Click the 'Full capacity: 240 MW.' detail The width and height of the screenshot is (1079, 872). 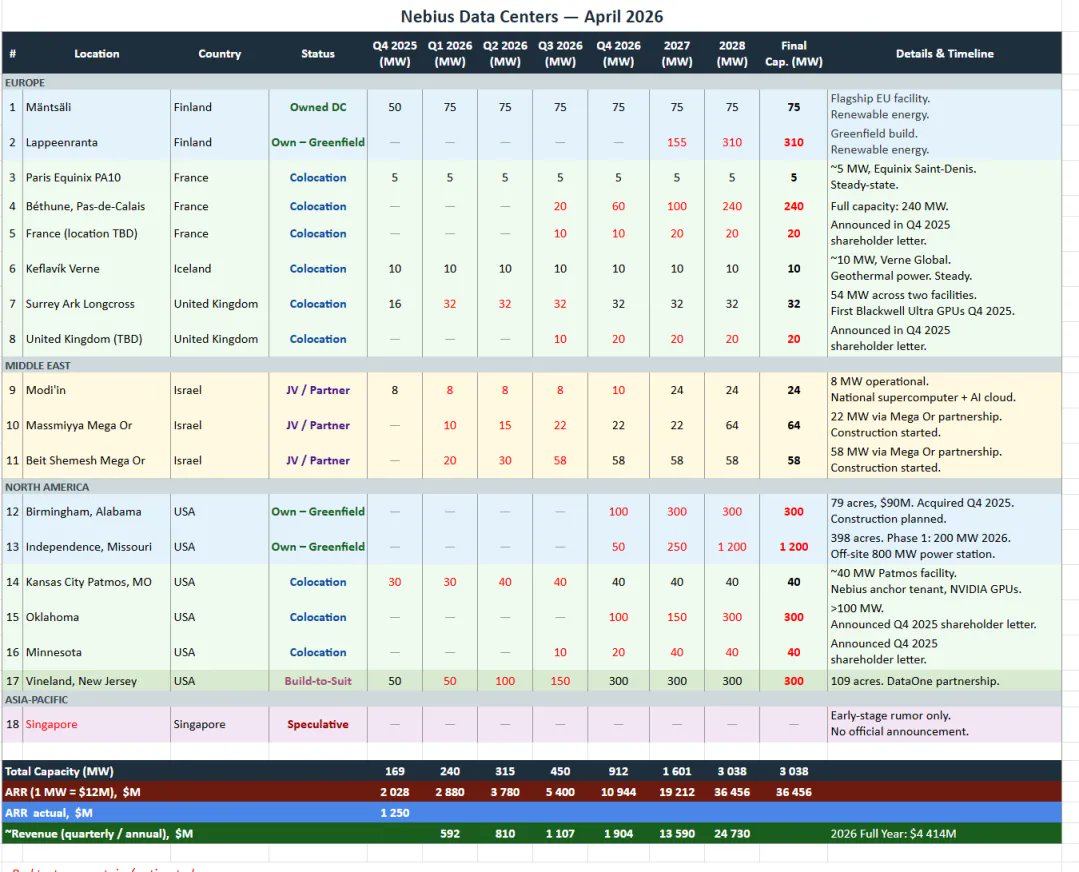point(889,206)
